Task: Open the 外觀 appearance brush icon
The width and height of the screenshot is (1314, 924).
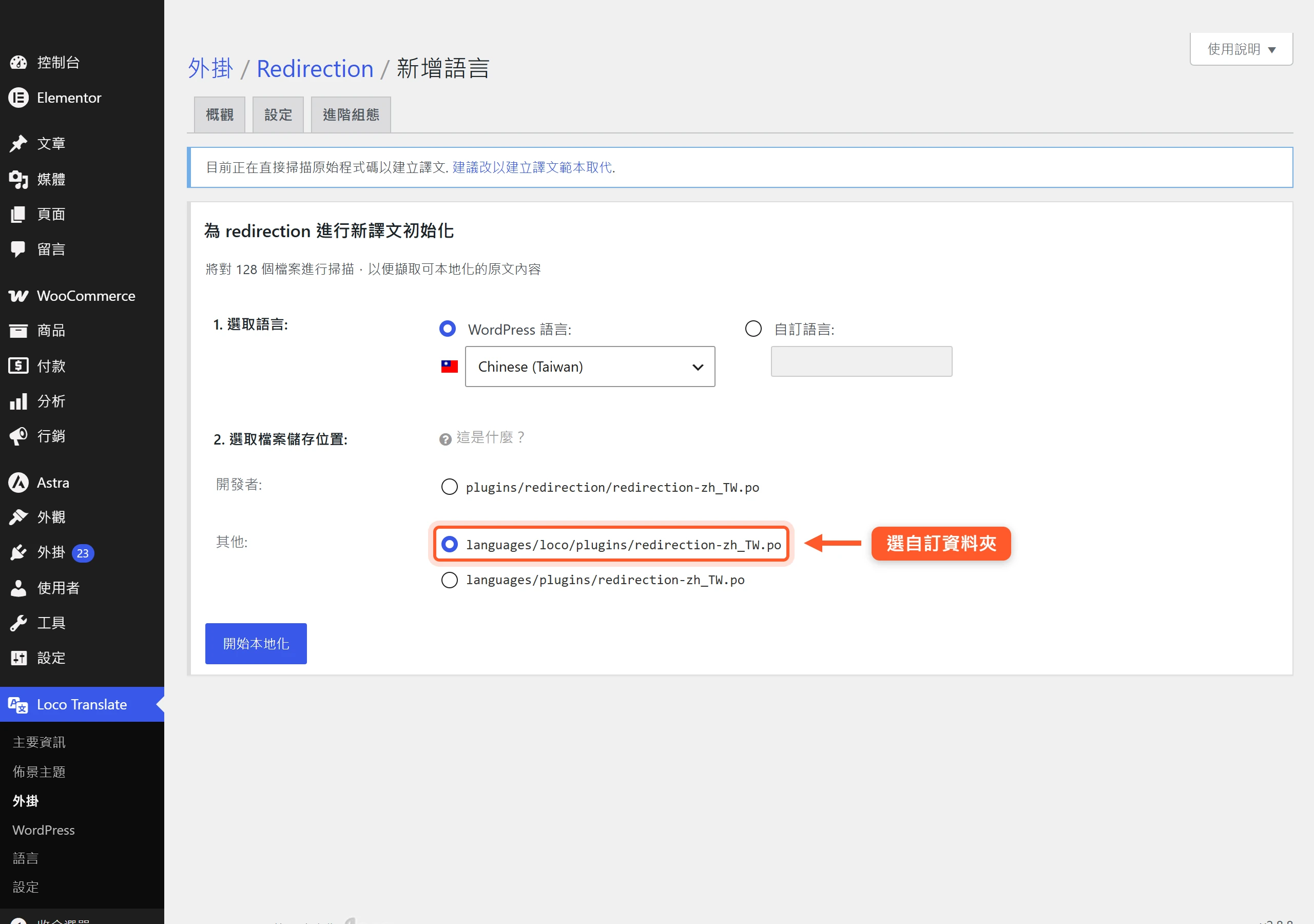Action: pyautogui.click(x=18, y=517)
